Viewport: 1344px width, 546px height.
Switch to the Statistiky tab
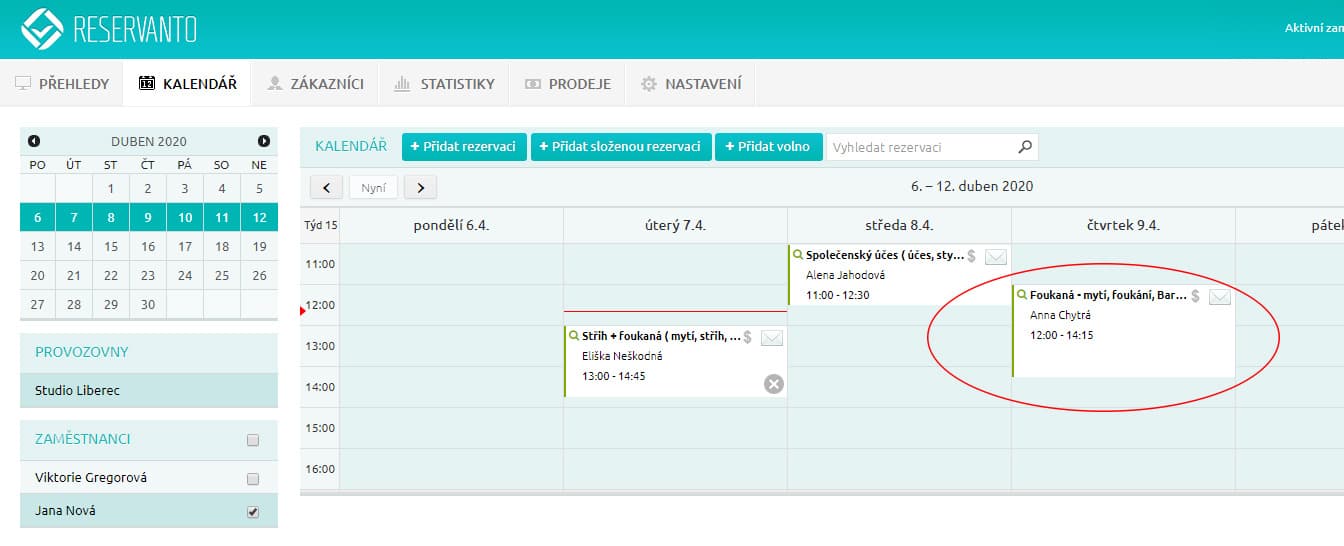(444, 84)
